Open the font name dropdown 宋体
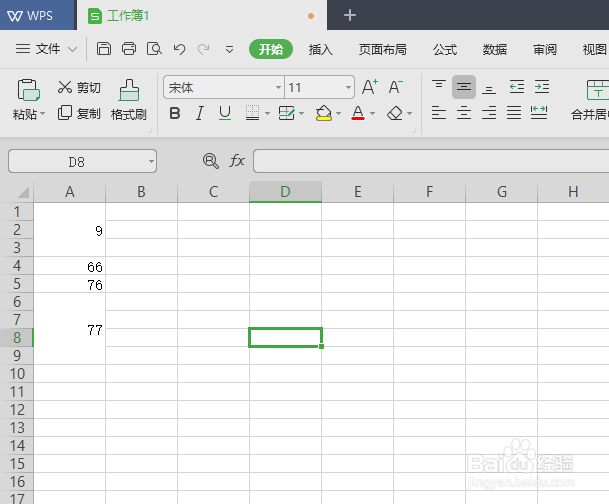The height and width of the screenshot is (504, 609). coord(278,87)
